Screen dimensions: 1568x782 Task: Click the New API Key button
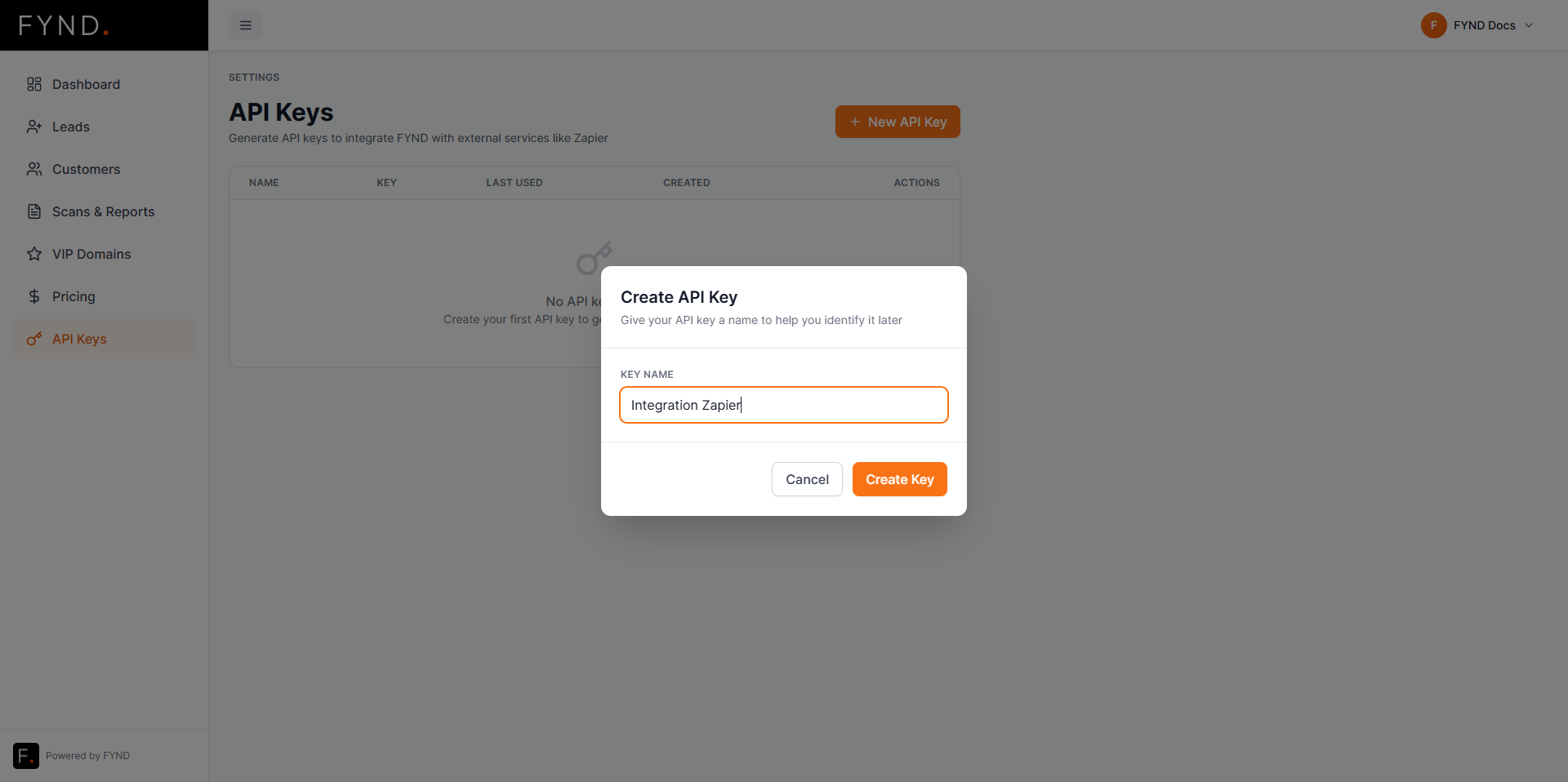[x=897, y=122]
